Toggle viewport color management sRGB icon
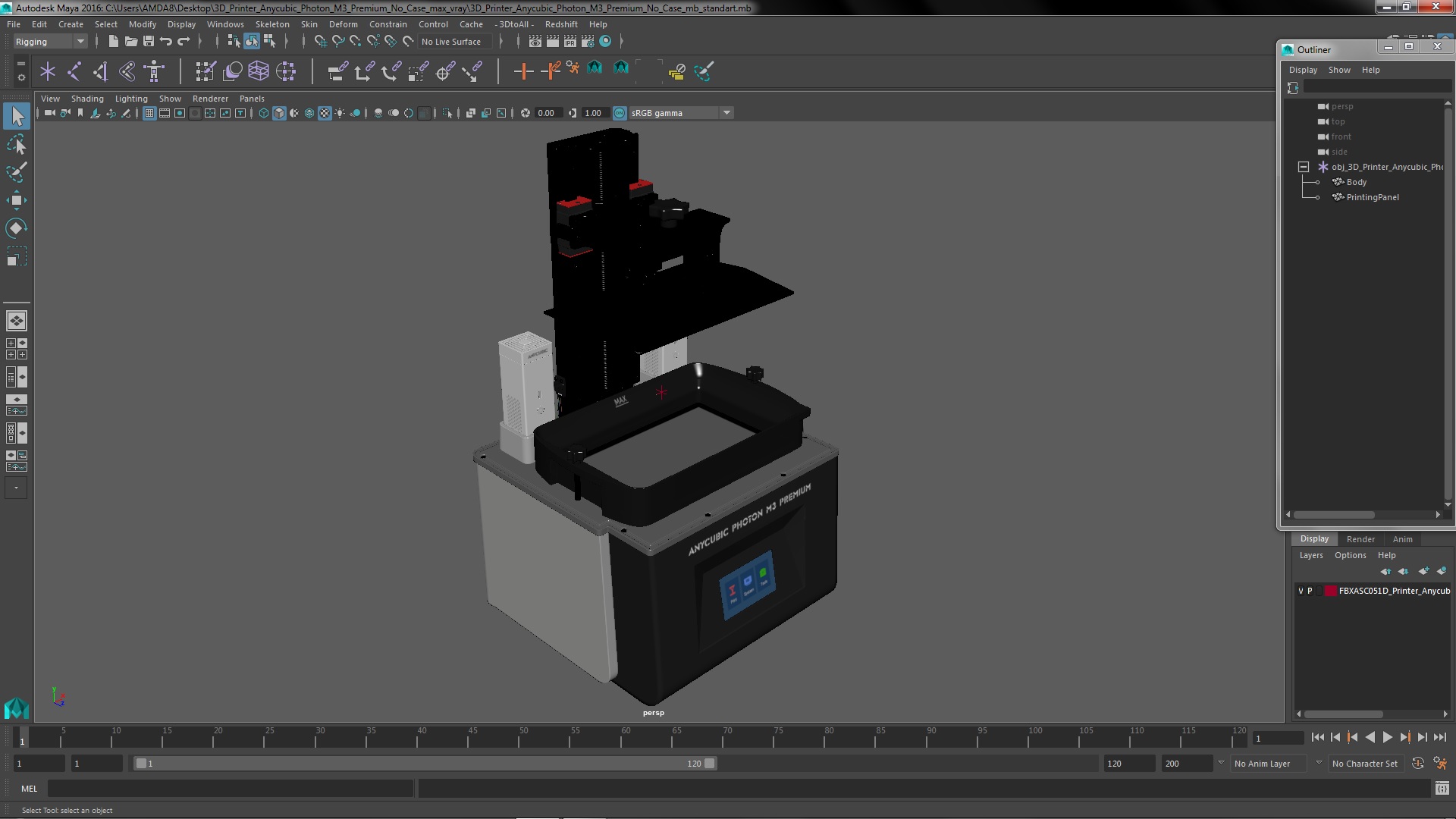1456x819 pixels. tap(620, 113)
